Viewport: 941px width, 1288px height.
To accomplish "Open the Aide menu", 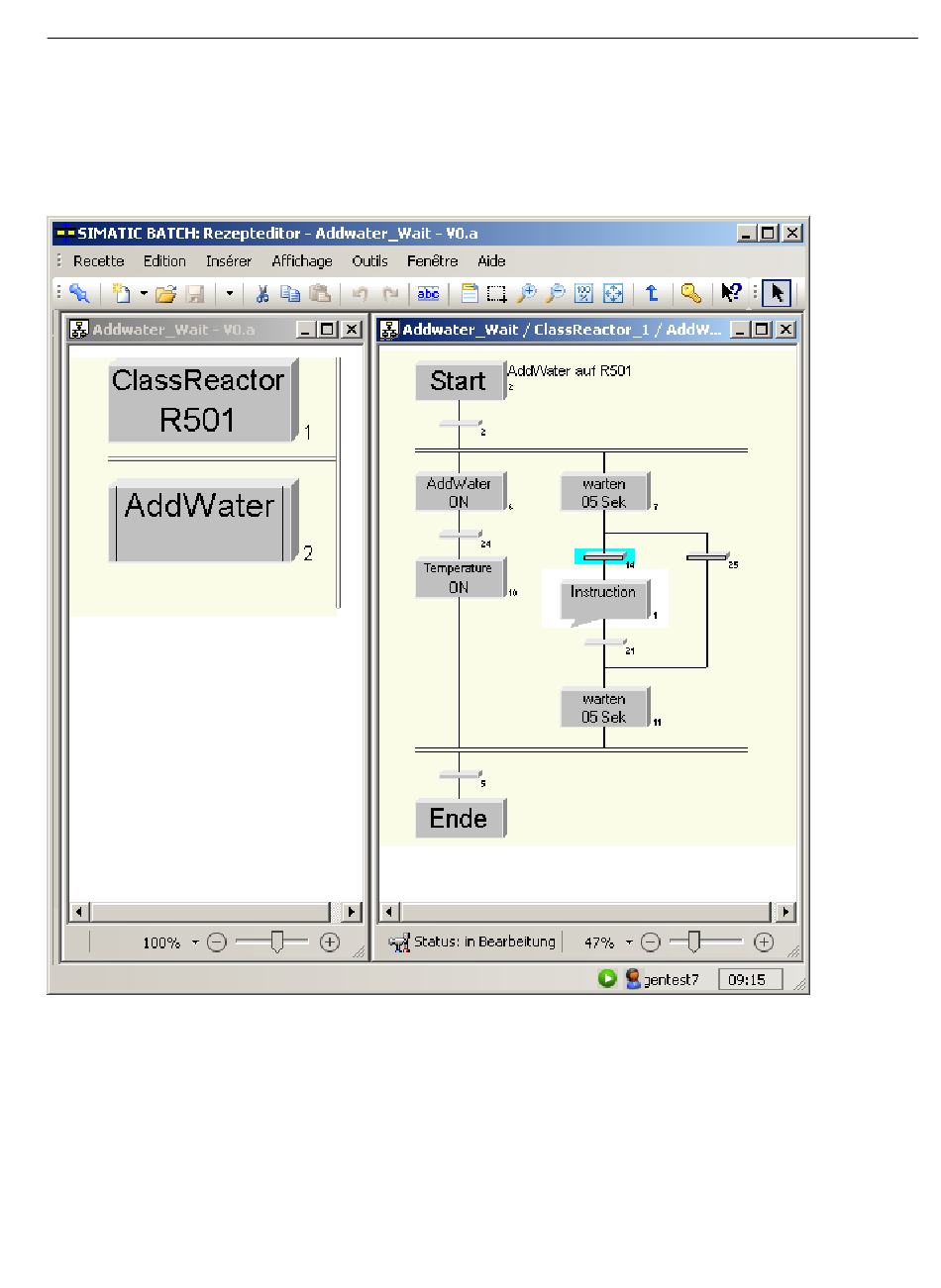I will 491,261.
